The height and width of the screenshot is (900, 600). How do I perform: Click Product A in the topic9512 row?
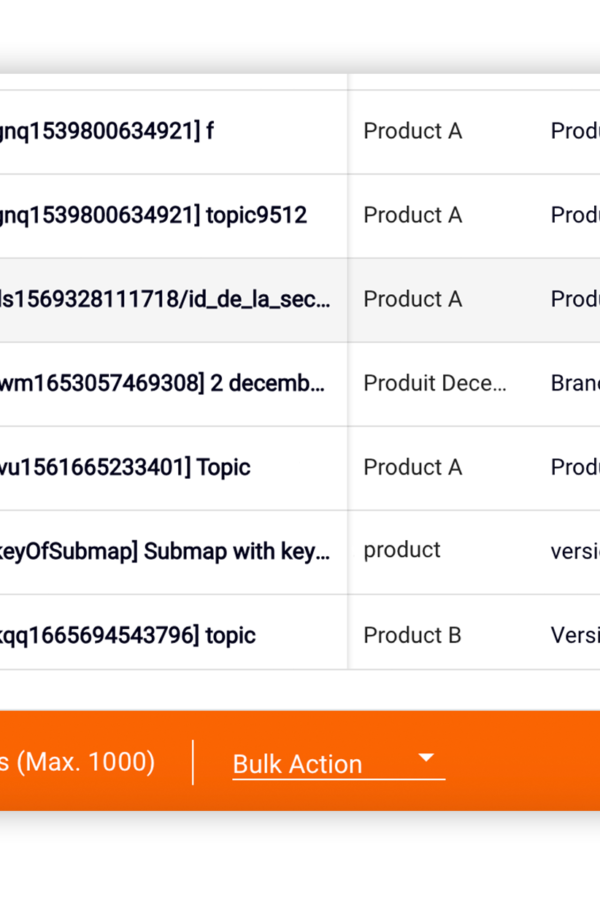[413, 215]
